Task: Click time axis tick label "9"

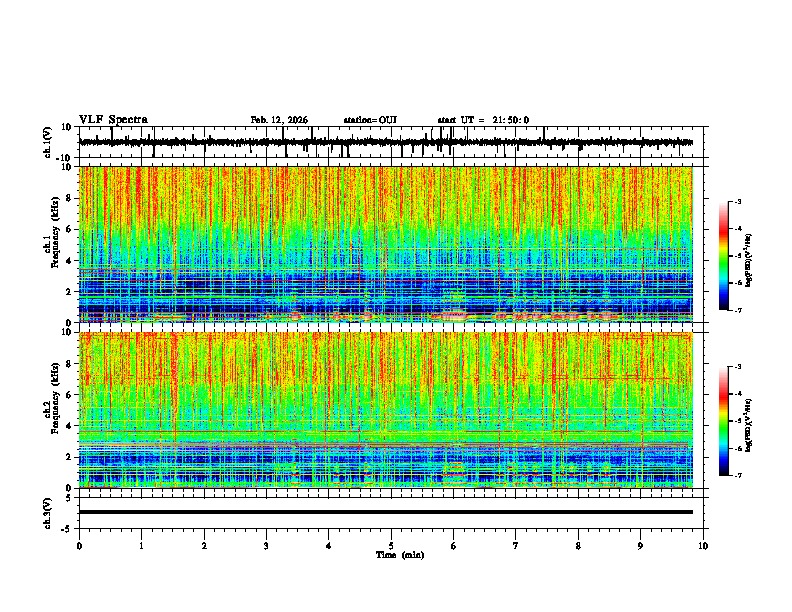Action: 640,546
